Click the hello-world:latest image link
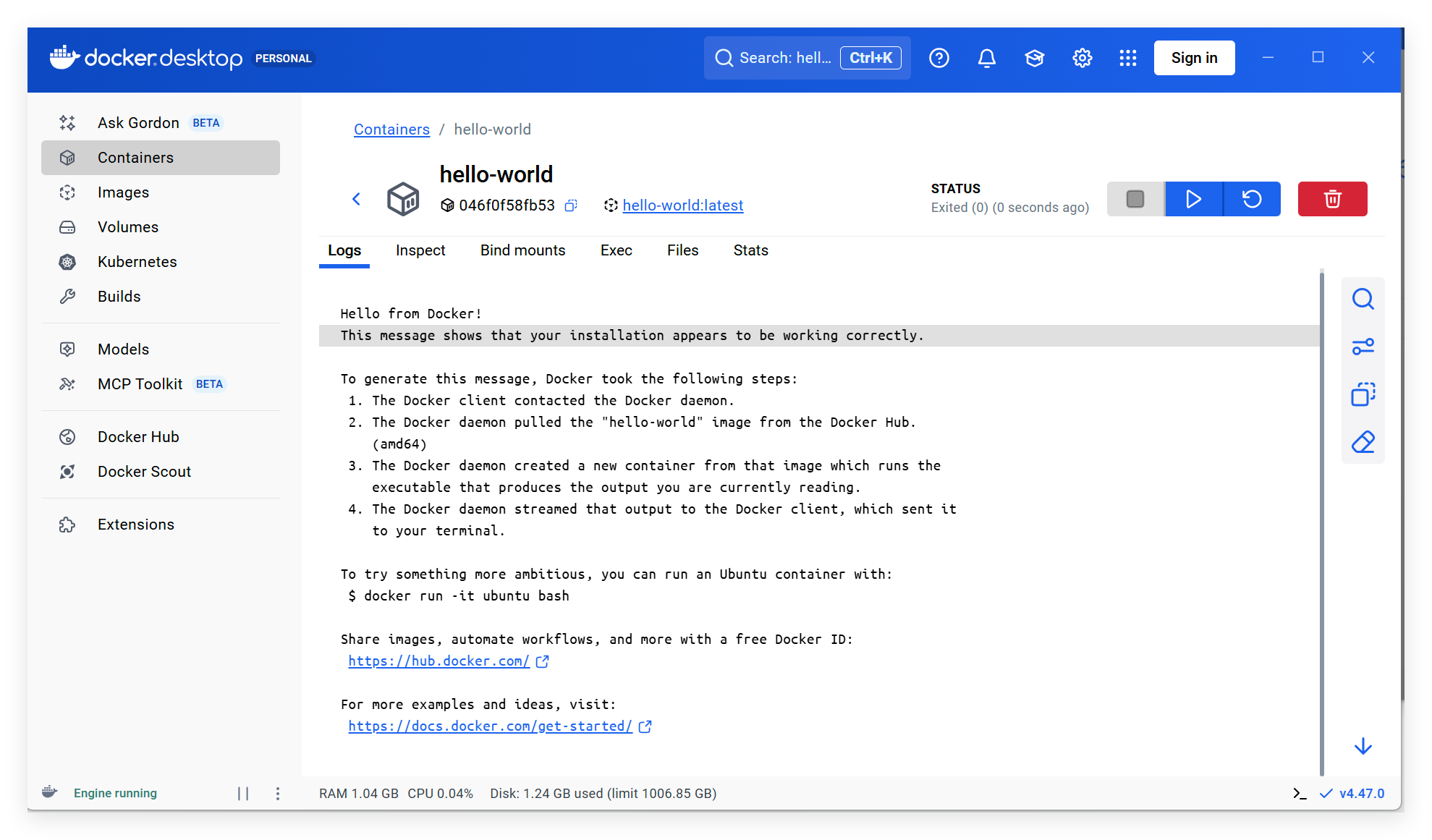 point(682,205)
